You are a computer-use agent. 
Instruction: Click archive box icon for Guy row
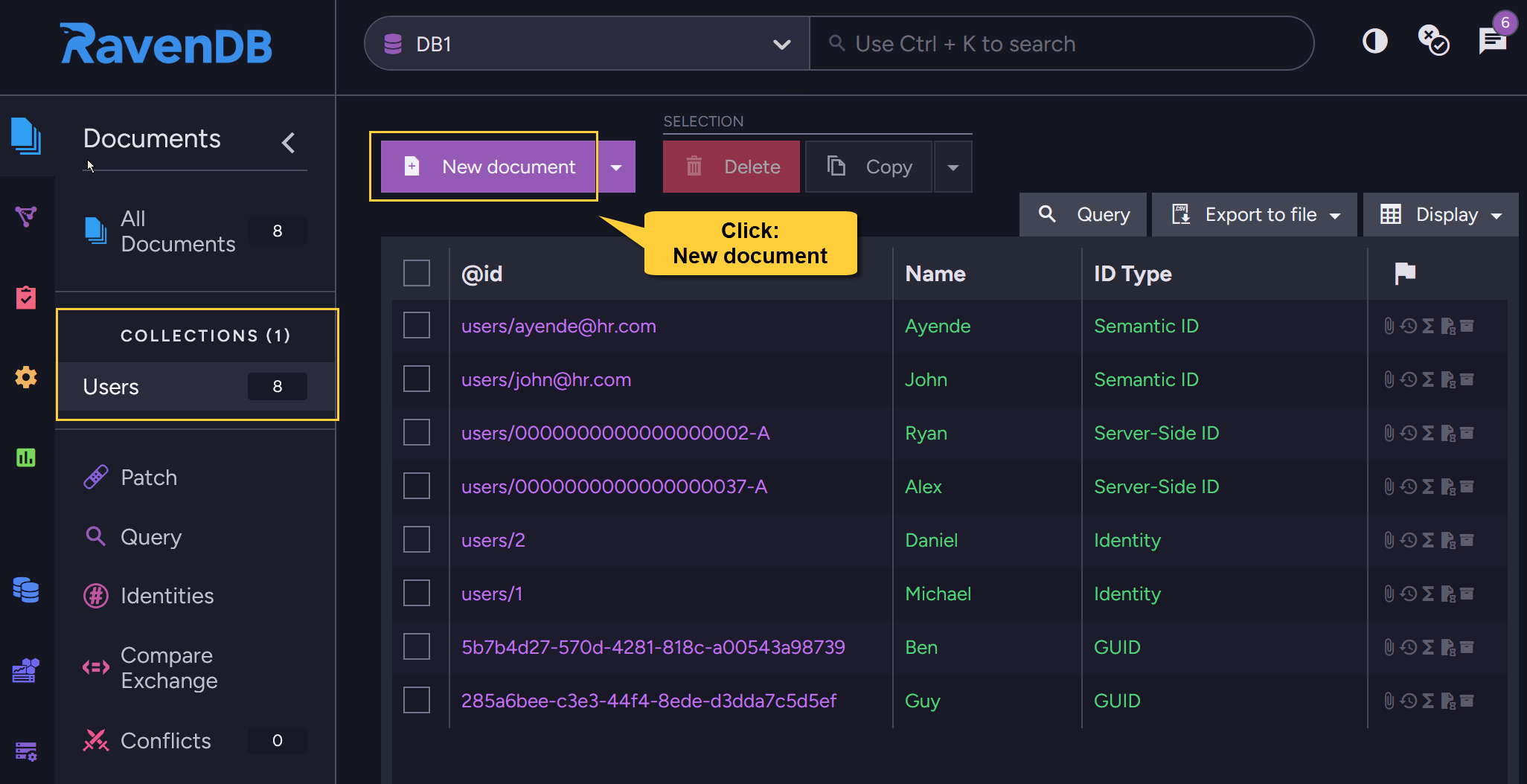coord(1467,701)
